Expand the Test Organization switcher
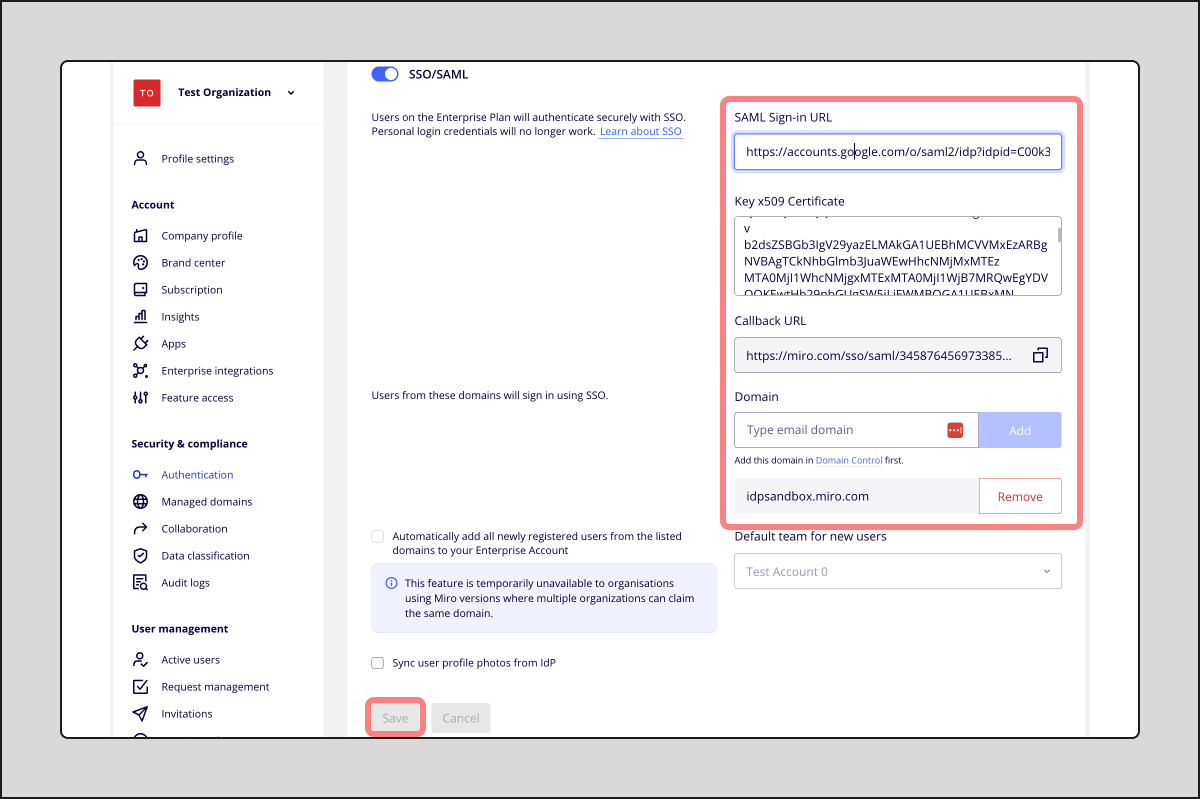 pyautogui.click(x=290, y=92)
